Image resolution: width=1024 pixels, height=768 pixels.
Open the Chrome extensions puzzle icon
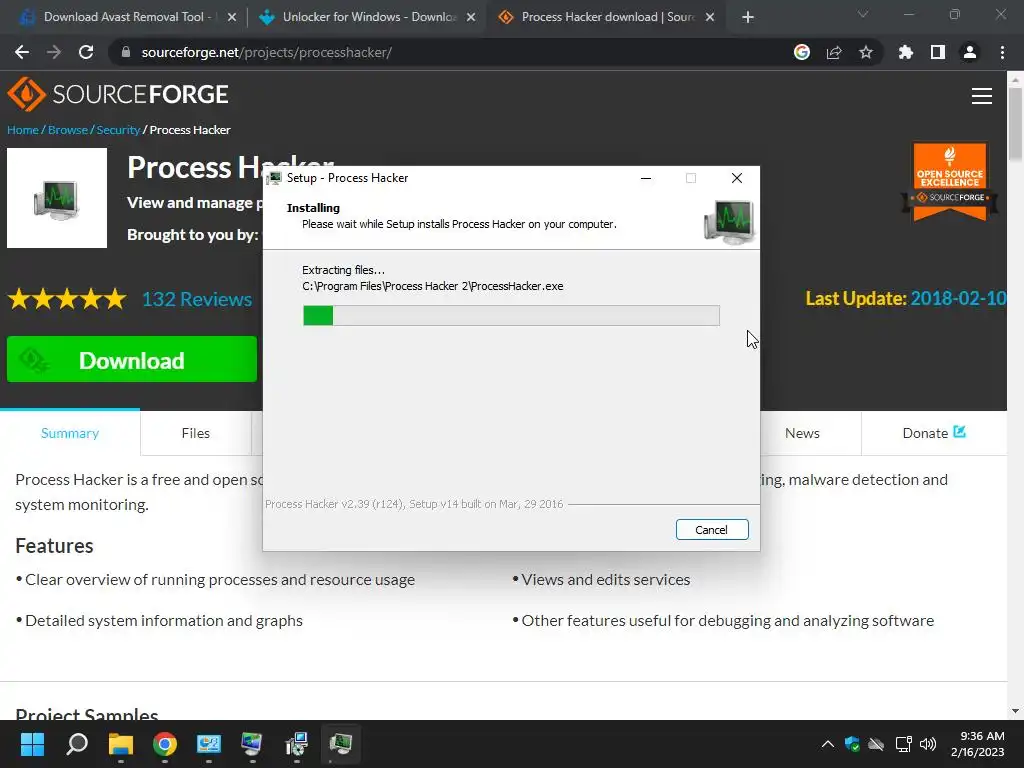[906, 52]
